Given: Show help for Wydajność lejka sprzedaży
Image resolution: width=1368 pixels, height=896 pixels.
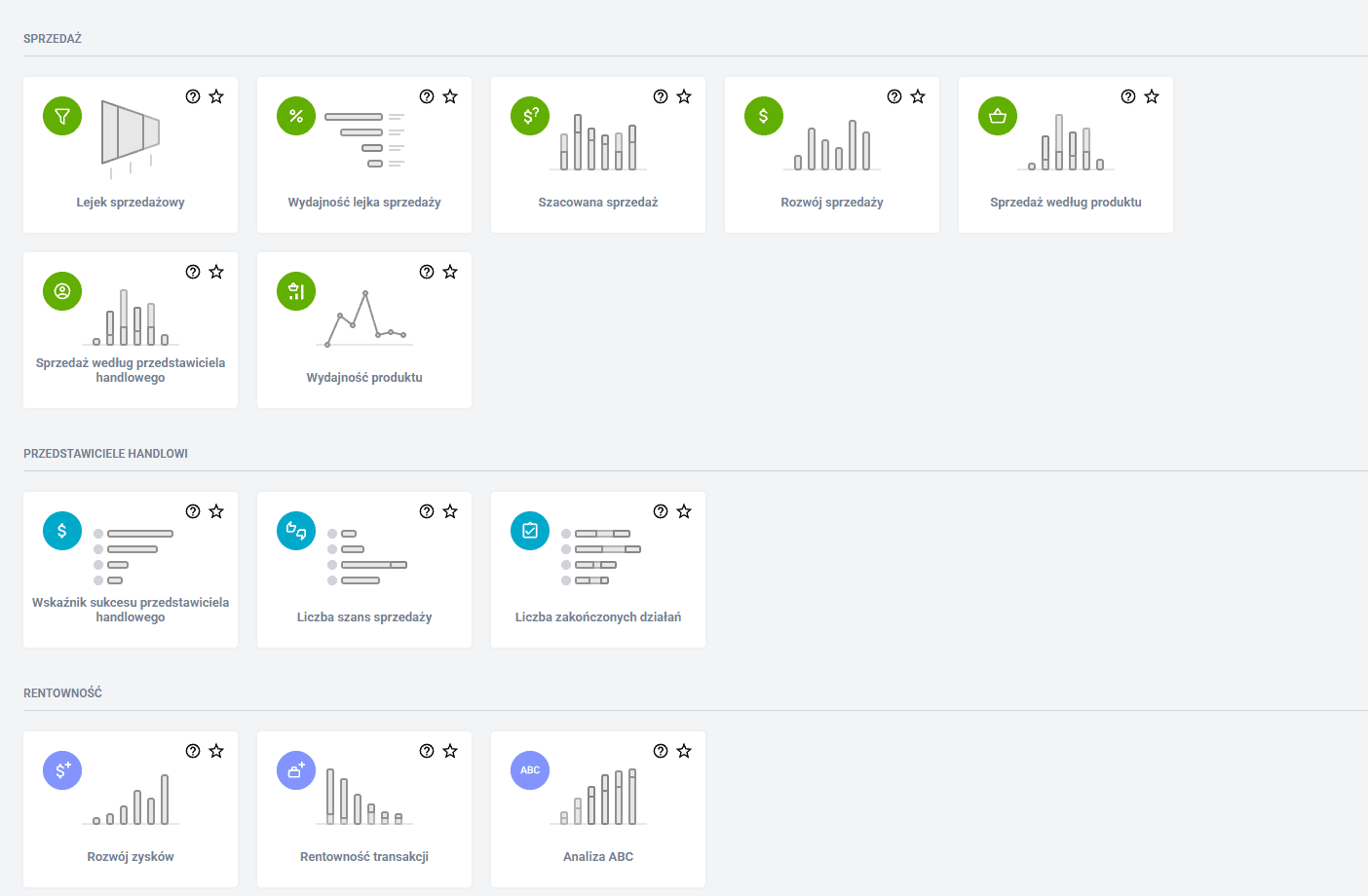Looking at the screenshot, I should click(427, 96).
